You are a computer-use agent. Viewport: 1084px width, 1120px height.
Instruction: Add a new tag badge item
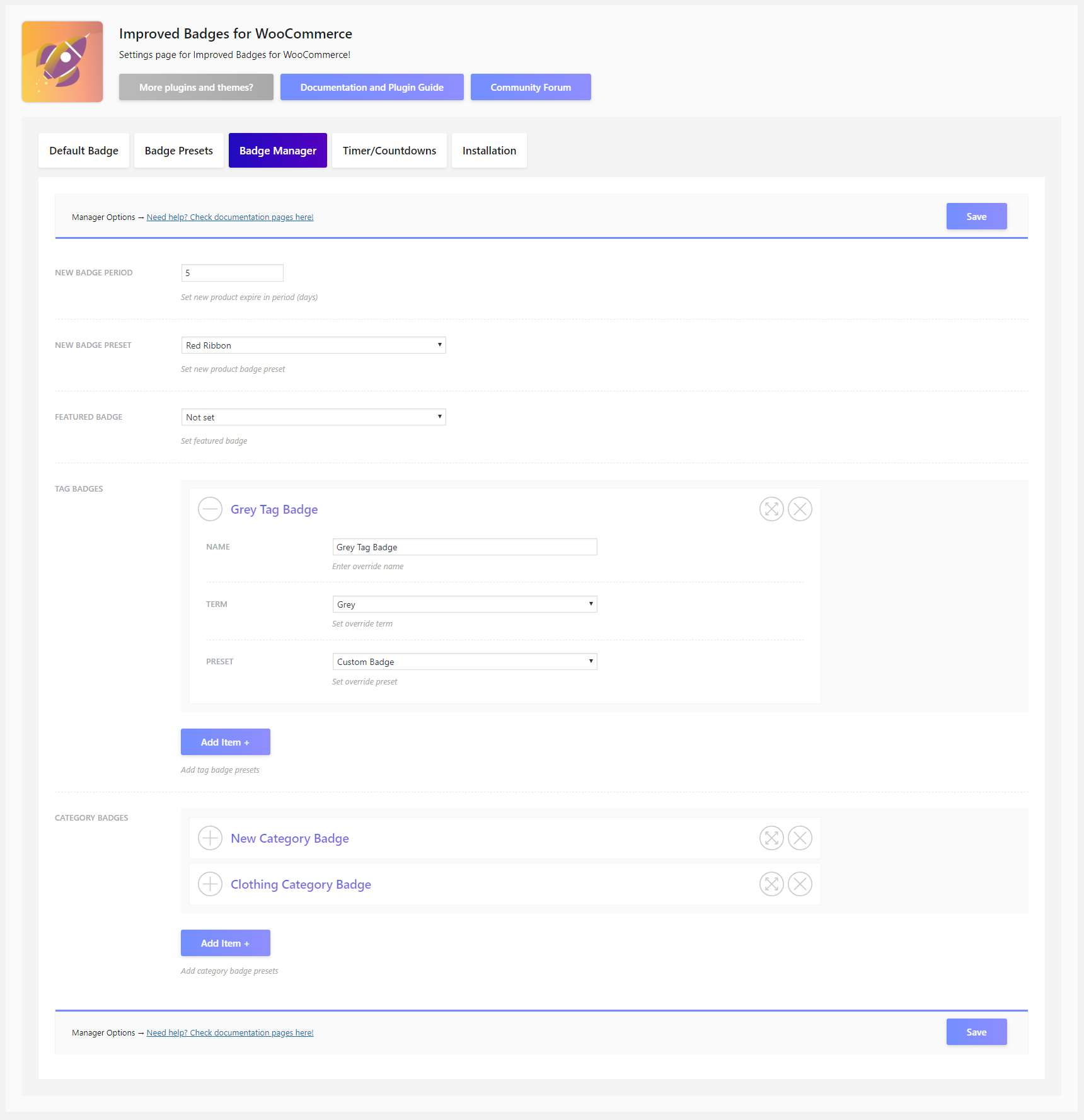click(225, 742)
